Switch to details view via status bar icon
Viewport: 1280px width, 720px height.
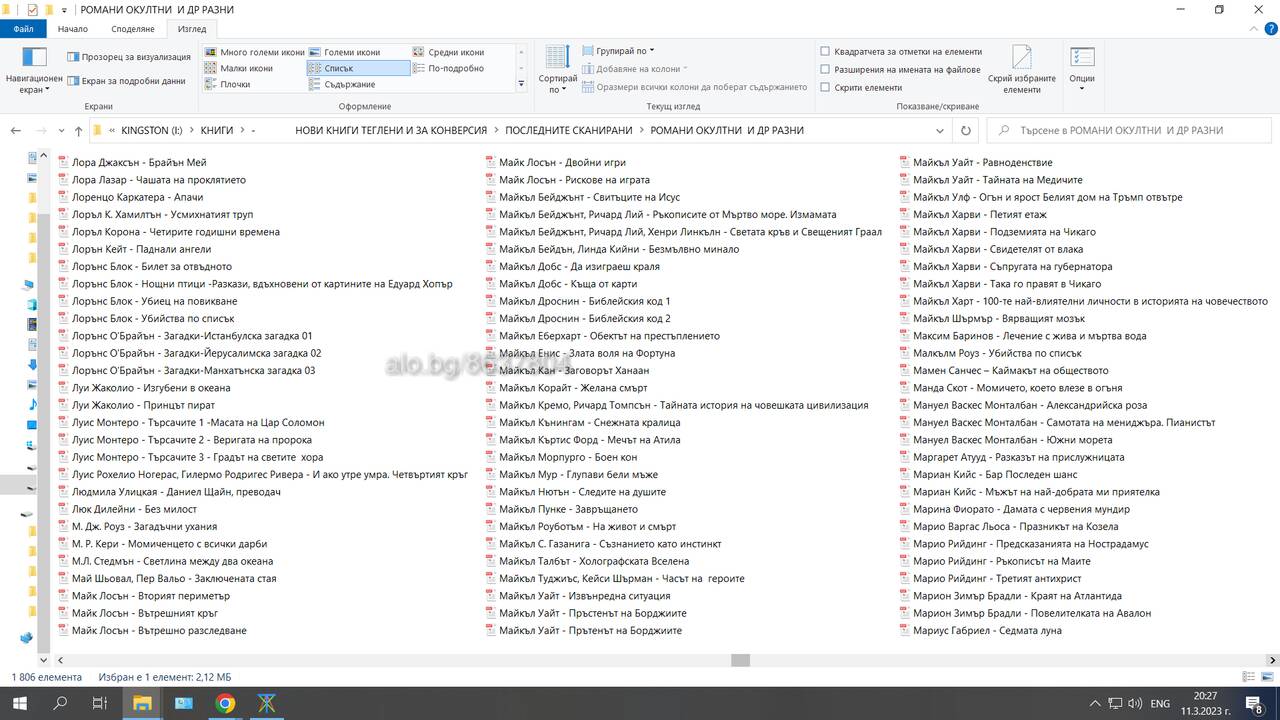pyautogui.click(x=1249, y=677)
